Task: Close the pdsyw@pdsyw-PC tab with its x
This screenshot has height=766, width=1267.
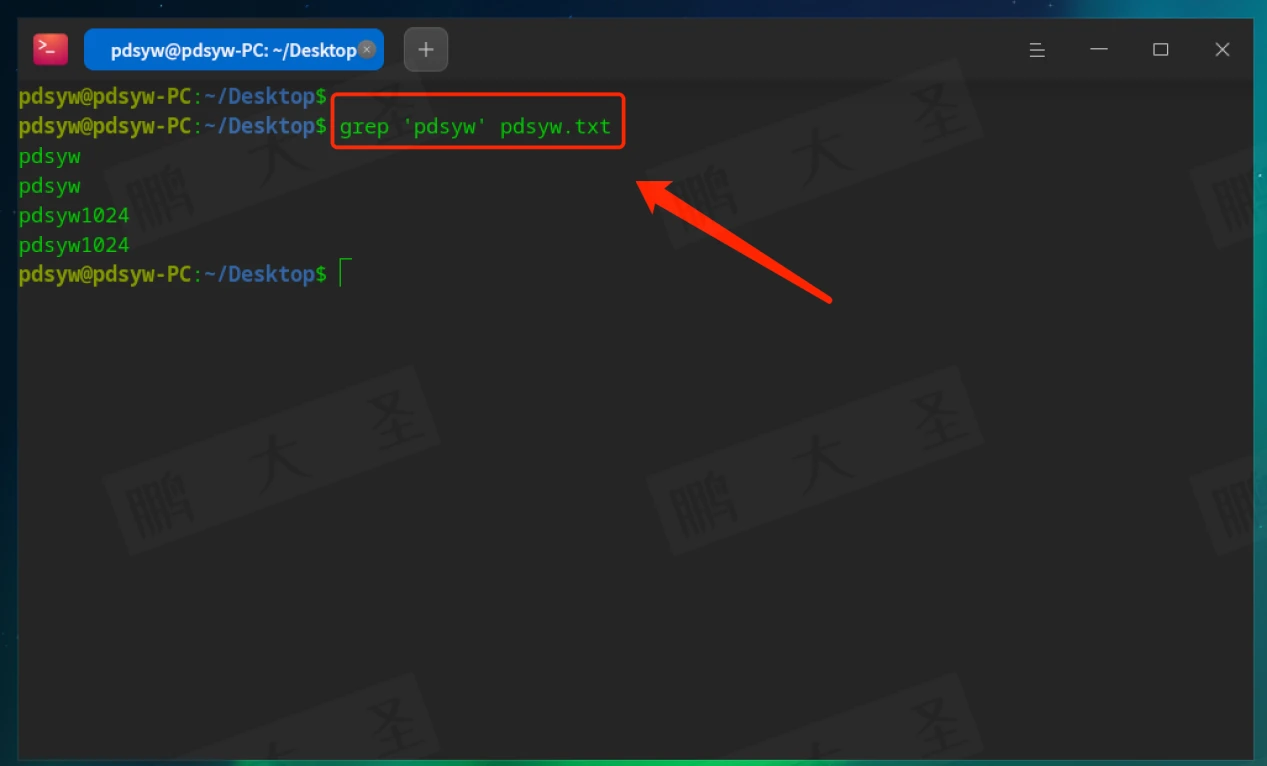Action: pyautogui.click(x=367, y=49)
